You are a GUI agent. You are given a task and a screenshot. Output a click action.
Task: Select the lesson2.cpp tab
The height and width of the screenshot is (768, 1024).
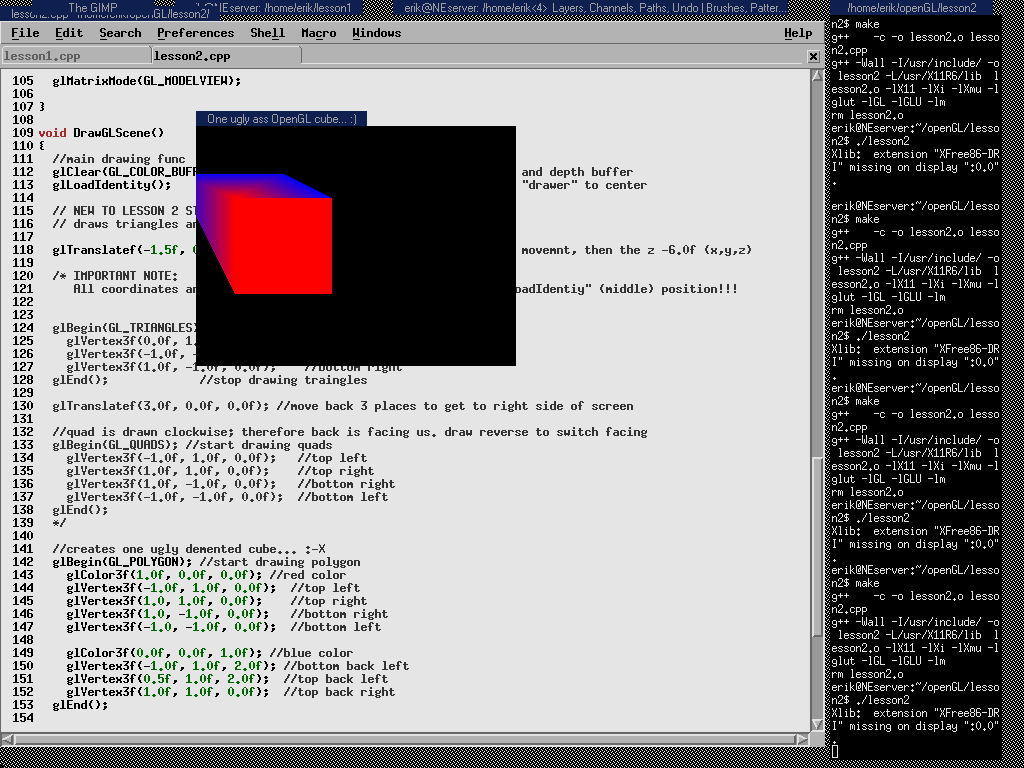coord(192,57)
